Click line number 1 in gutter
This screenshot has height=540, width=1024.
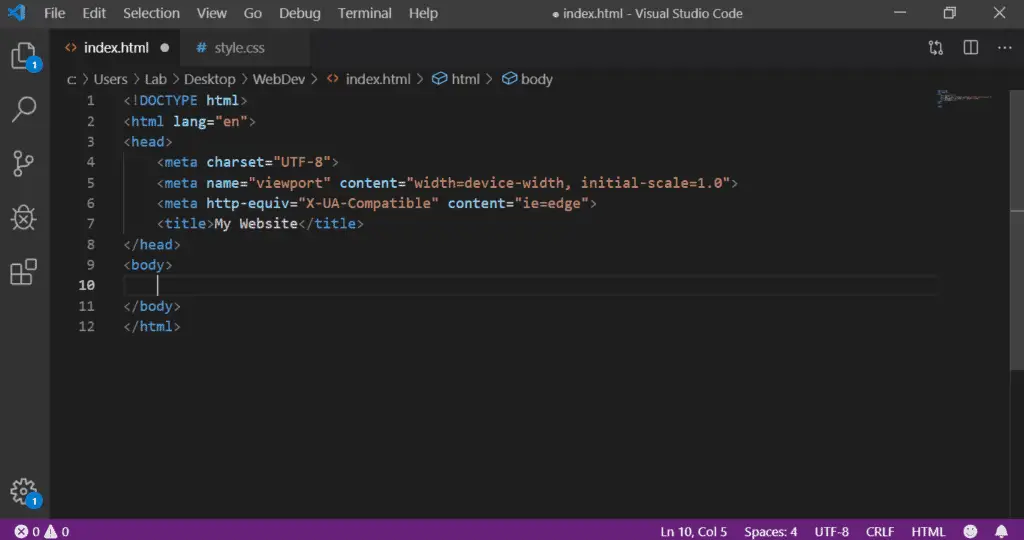[90, 101]
